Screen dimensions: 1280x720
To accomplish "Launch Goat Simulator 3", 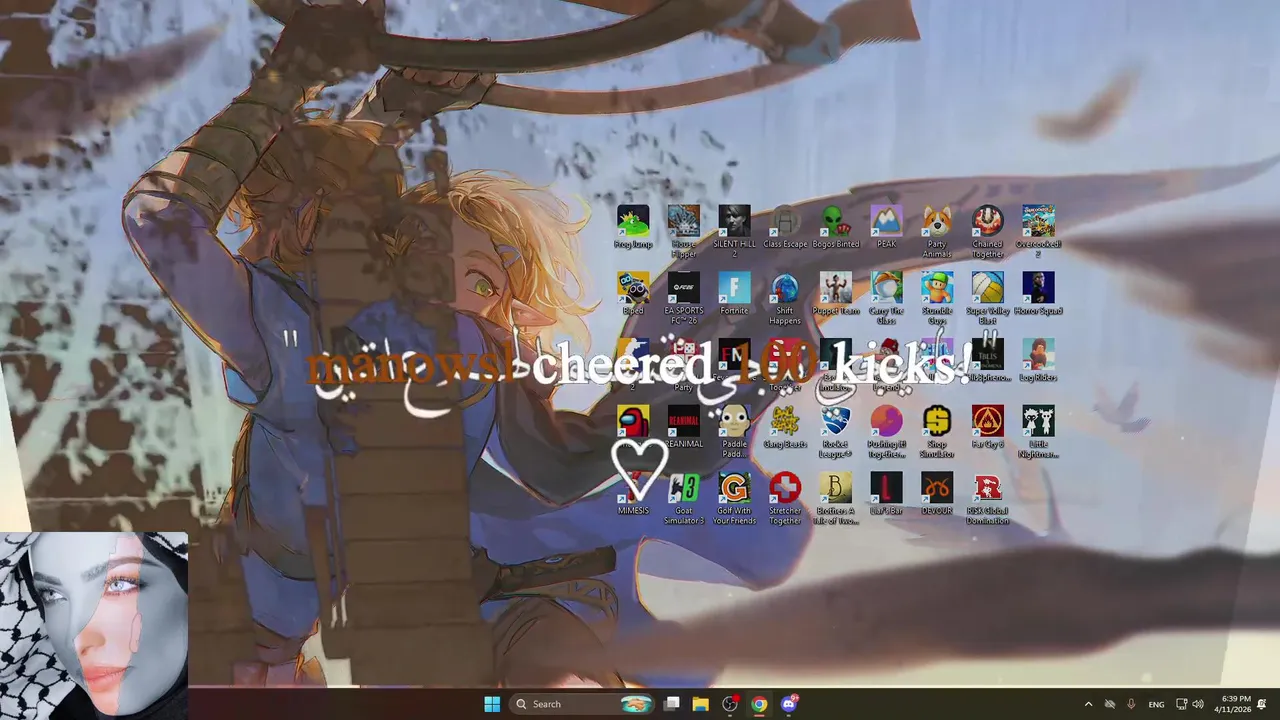I will (x=684, y=498).
